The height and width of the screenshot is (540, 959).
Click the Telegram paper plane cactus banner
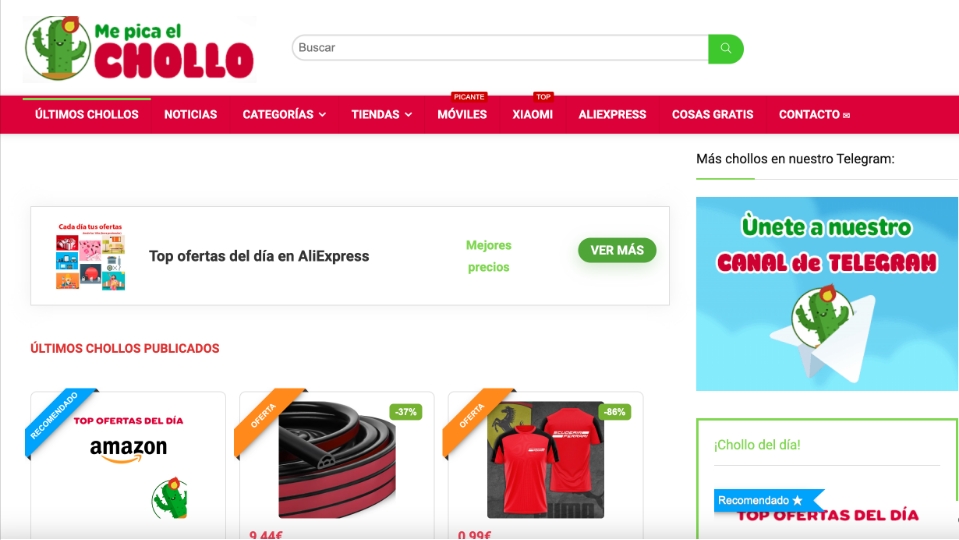point(826,294)
